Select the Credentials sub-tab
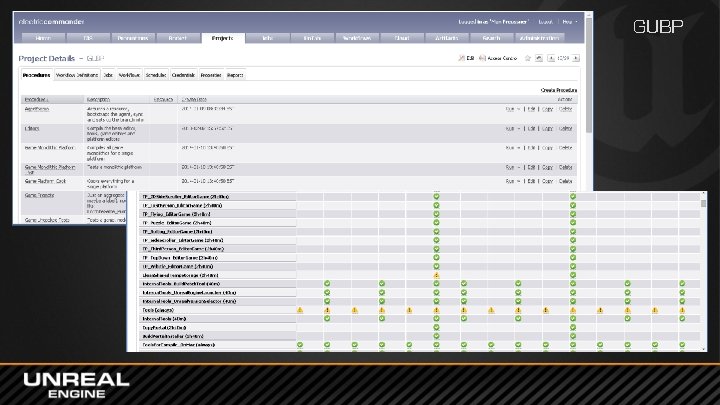The image size is (720, 405). (x=183, y=75)
